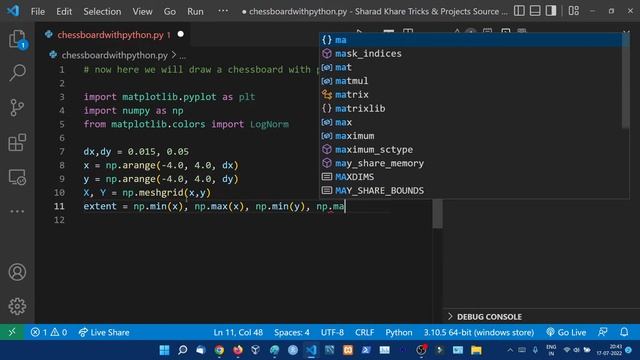
Task: Change indentation via Spaces: 4
Action: 291,332
